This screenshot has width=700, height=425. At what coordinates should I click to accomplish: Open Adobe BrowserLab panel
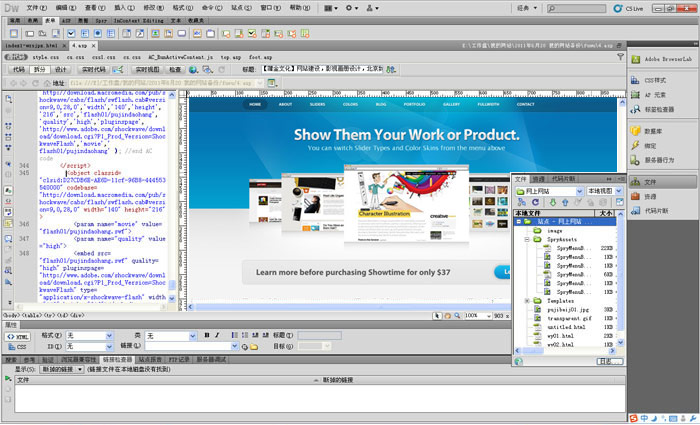tap(662, 59)
